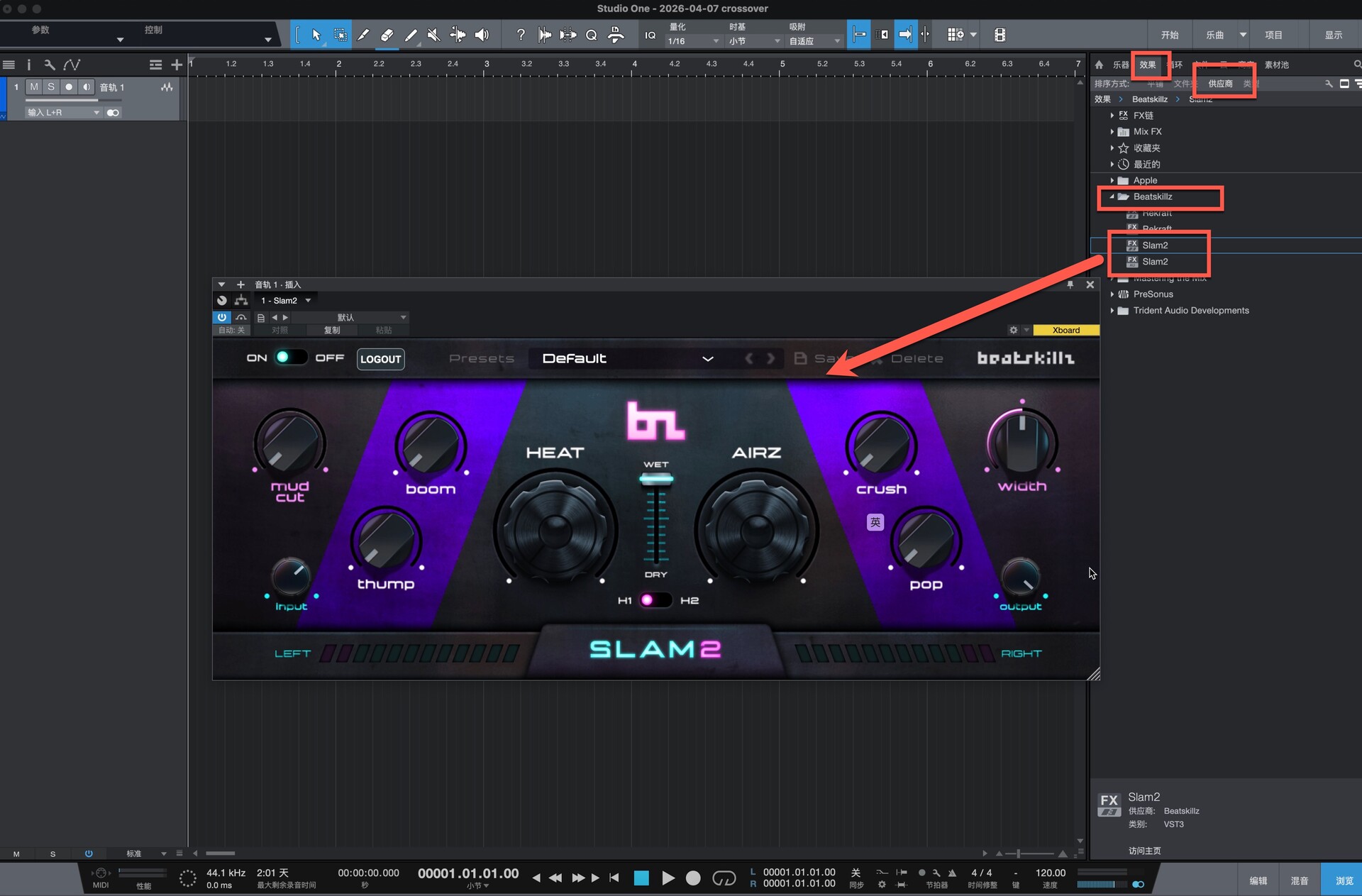Open the 编辑 view
Image resolution: width=1362 pixels, height=896 pixels.
[1258, 880]
